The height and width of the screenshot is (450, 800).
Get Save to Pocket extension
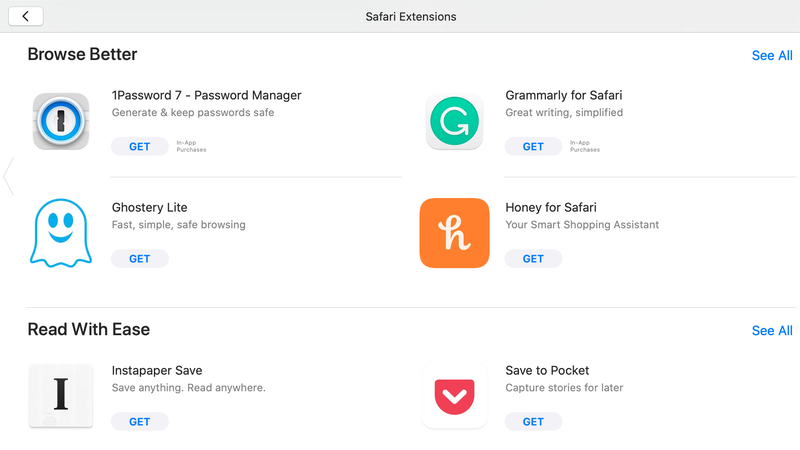pos(533,421)
